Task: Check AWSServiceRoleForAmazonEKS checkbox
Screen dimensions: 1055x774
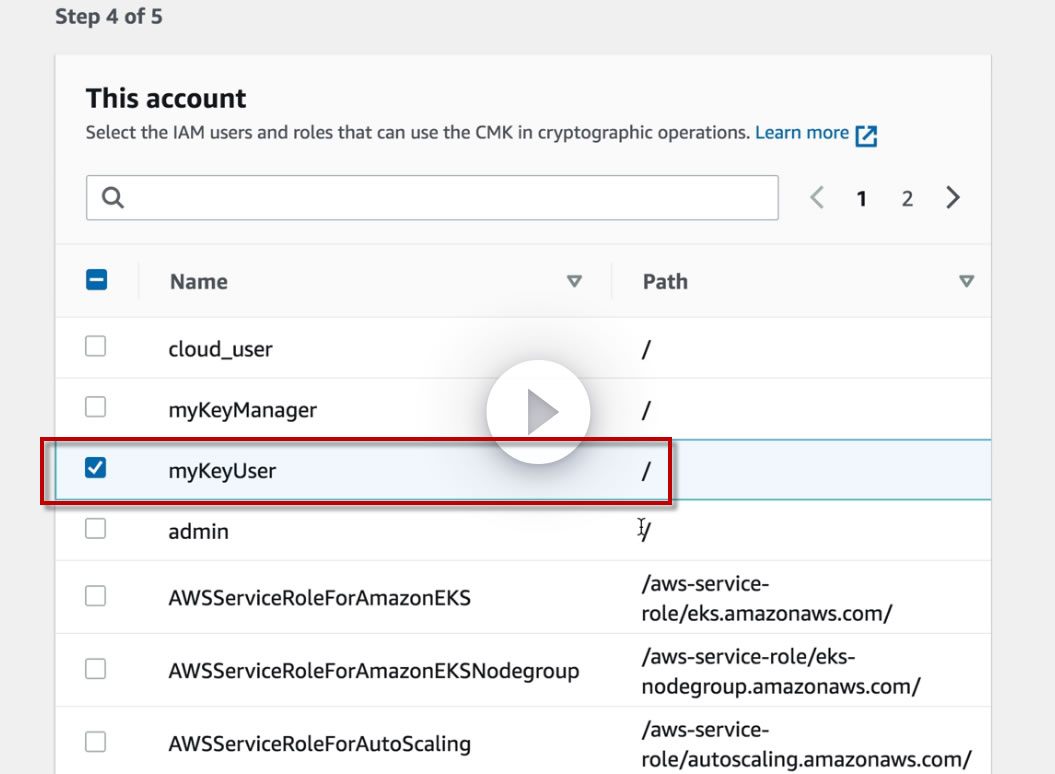Action: (x=95, y=596)
